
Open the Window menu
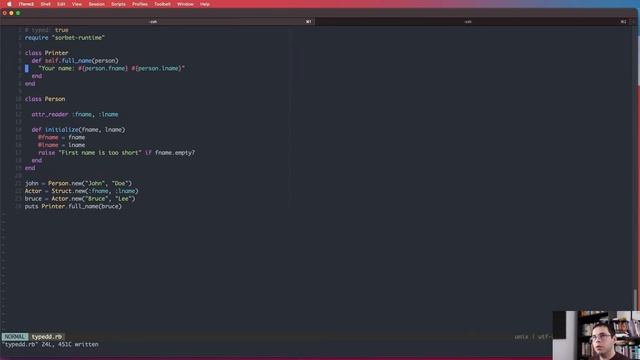coord(185,4)
